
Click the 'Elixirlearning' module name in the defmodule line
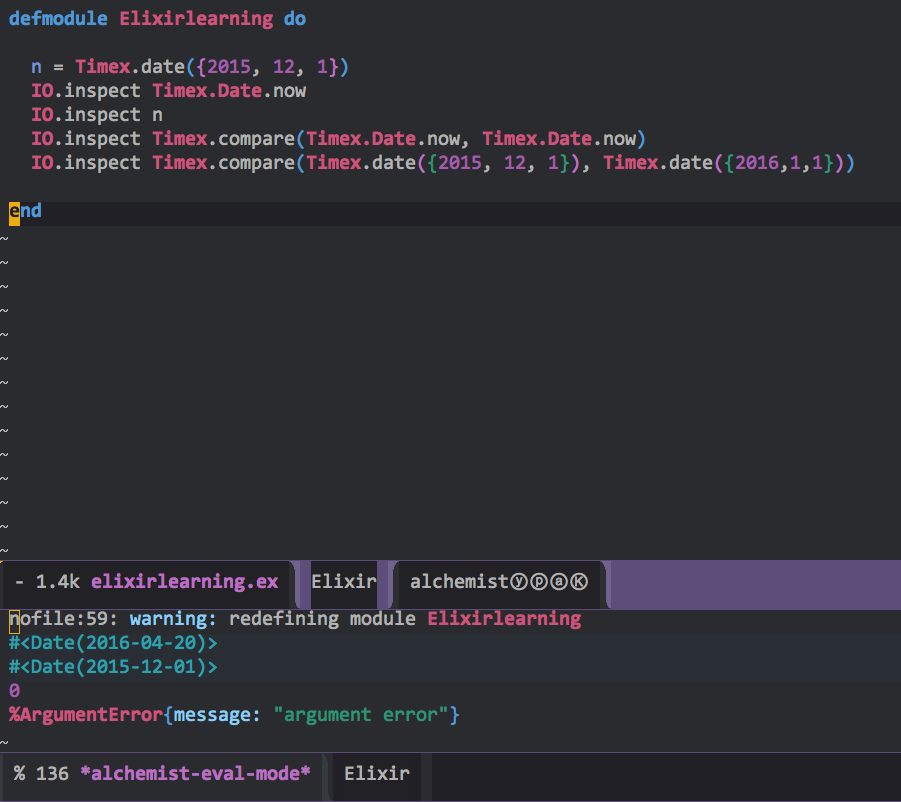pyautogui.click(x=196, y=19)
